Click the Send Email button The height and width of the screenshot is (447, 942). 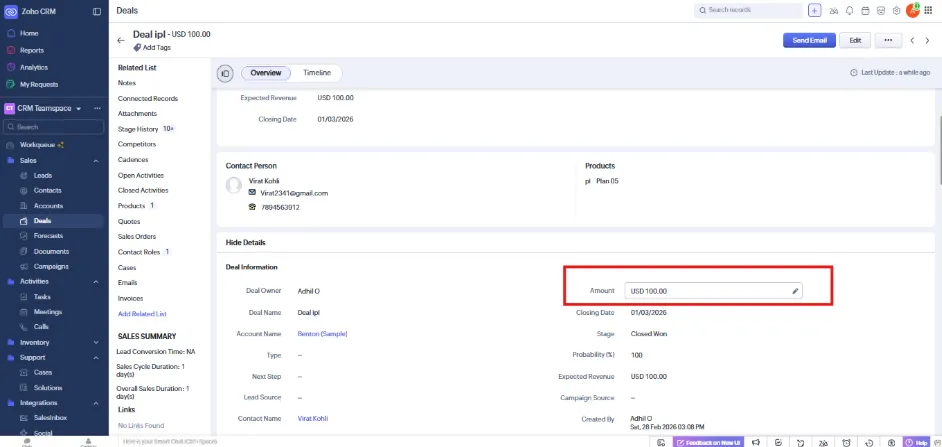(x=809, y=40)
